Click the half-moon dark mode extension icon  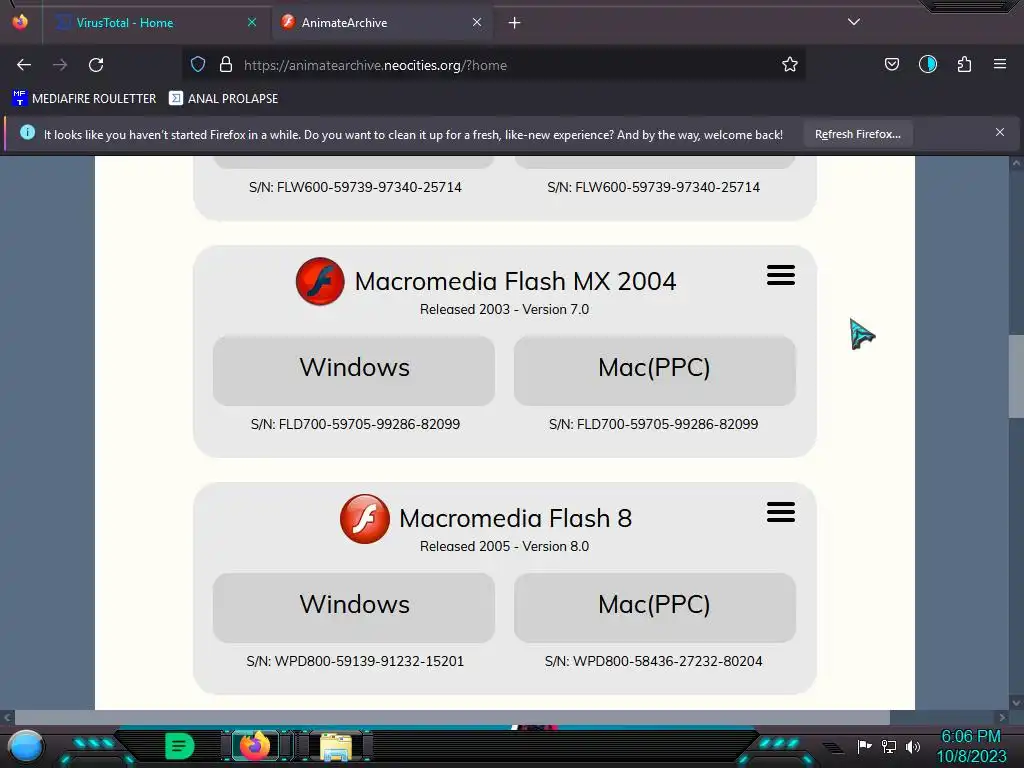click(x=927, y=64)
